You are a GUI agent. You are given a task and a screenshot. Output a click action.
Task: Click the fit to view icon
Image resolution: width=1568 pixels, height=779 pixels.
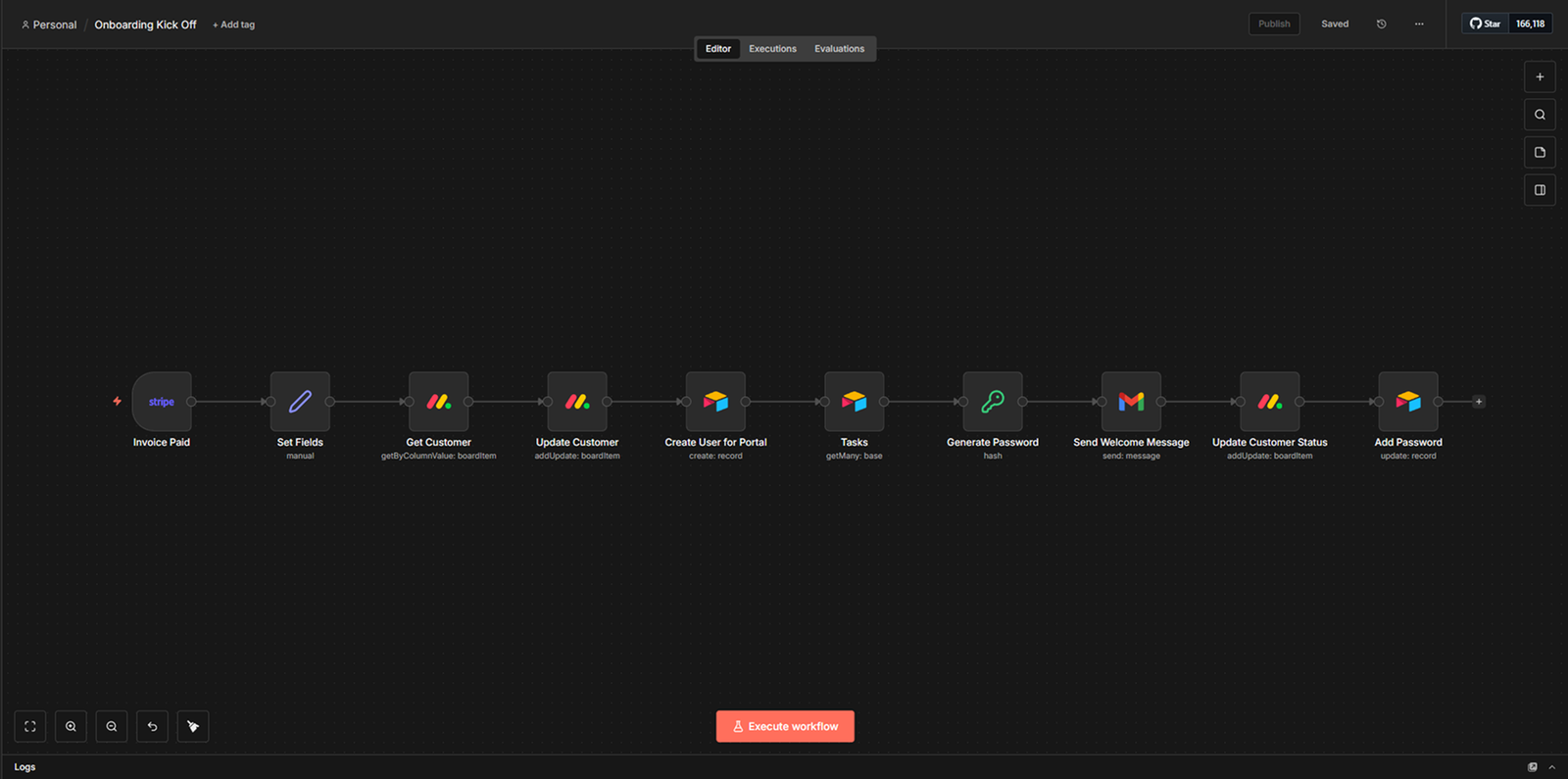[30, 726]
